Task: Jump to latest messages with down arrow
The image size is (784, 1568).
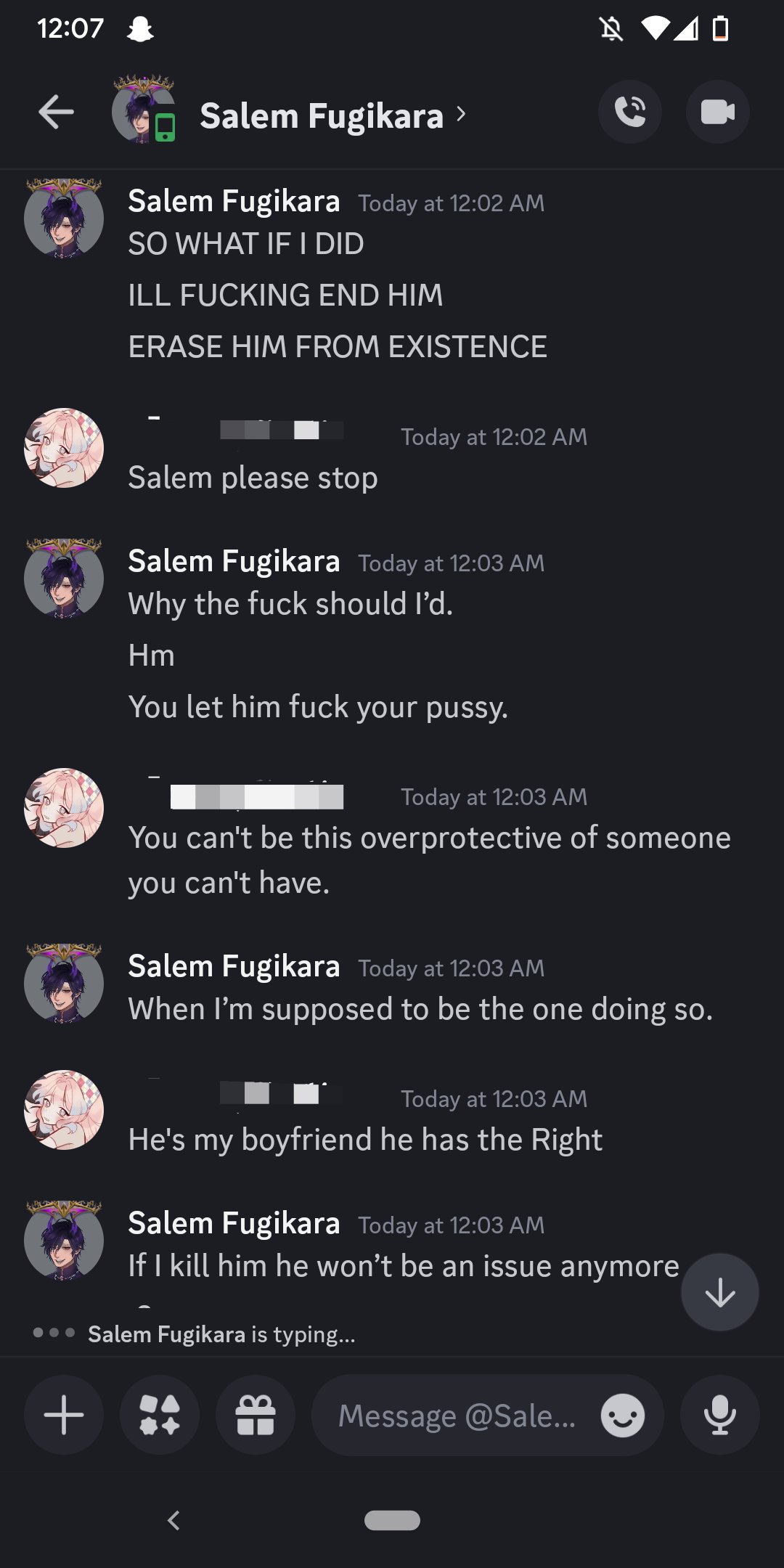Action: [720, 1292]
